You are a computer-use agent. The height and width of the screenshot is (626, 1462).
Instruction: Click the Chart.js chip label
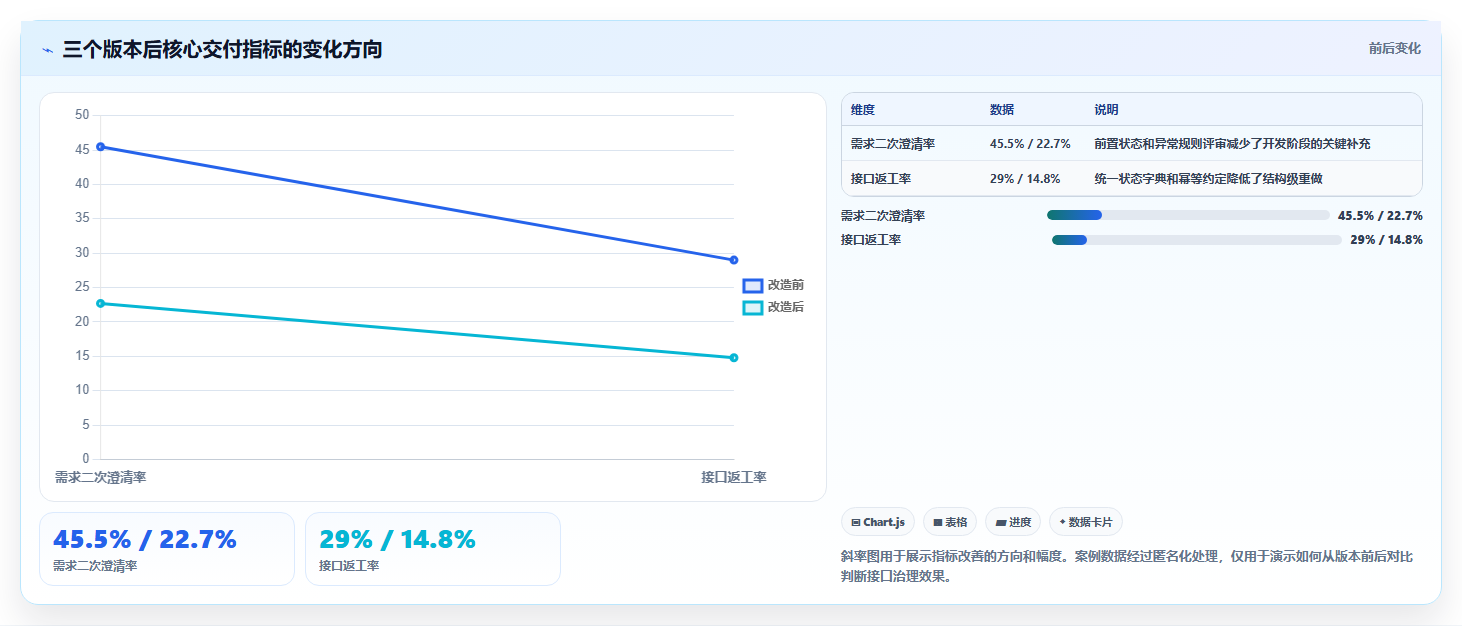point(884,522)
